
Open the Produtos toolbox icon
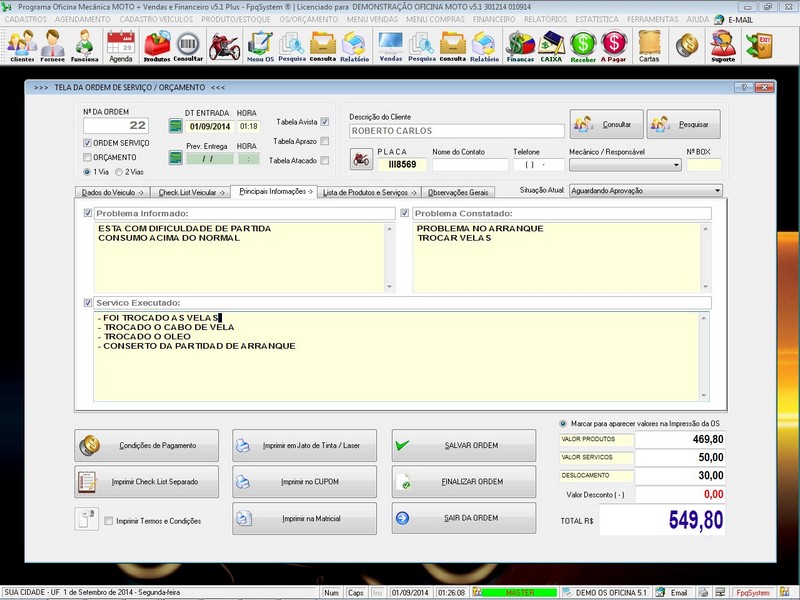157,45
